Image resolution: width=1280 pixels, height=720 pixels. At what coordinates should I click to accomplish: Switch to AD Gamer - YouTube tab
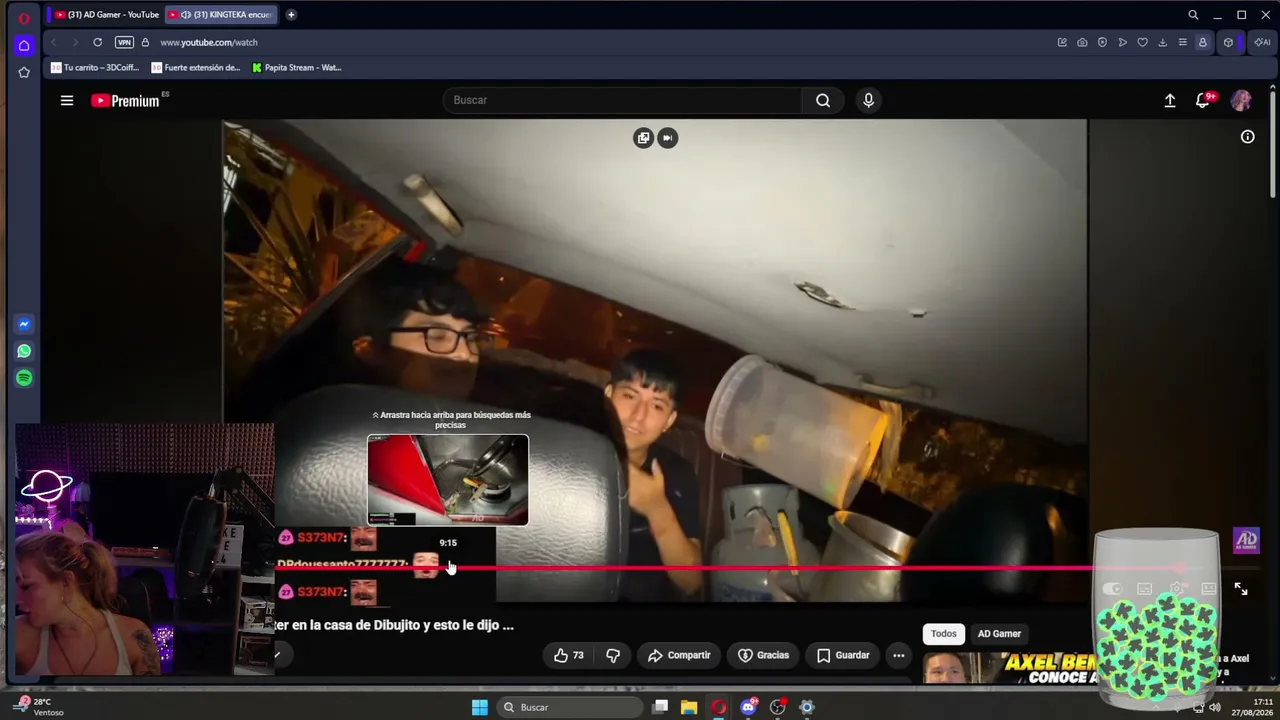click(106, 15)
